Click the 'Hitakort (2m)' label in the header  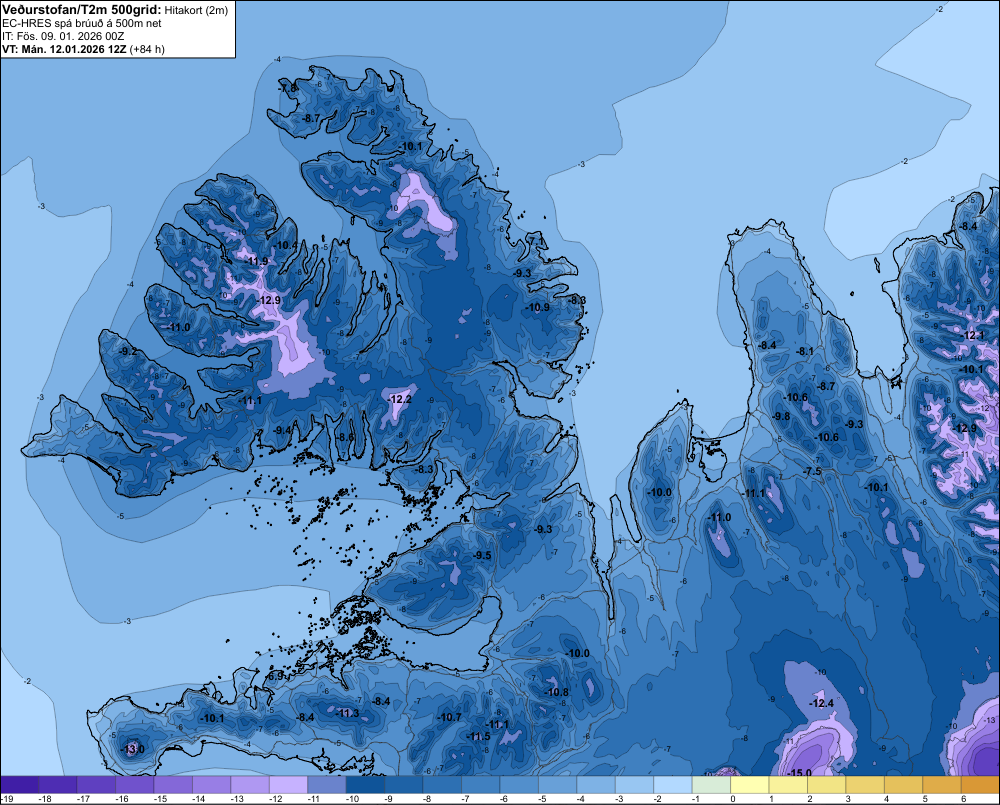click(196, 10)
